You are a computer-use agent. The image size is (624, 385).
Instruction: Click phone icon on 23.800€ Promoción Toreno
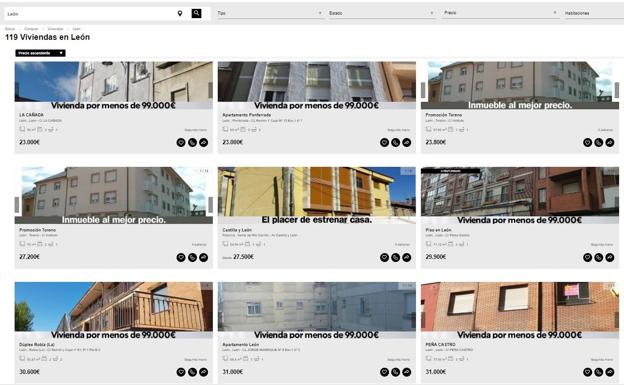tap(599, 143)
